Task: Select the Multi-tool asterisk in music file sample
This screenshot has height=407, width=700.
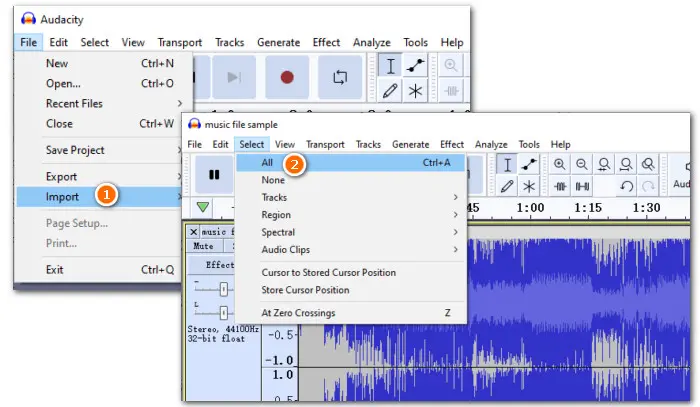Action: click(x=529, y=186)
